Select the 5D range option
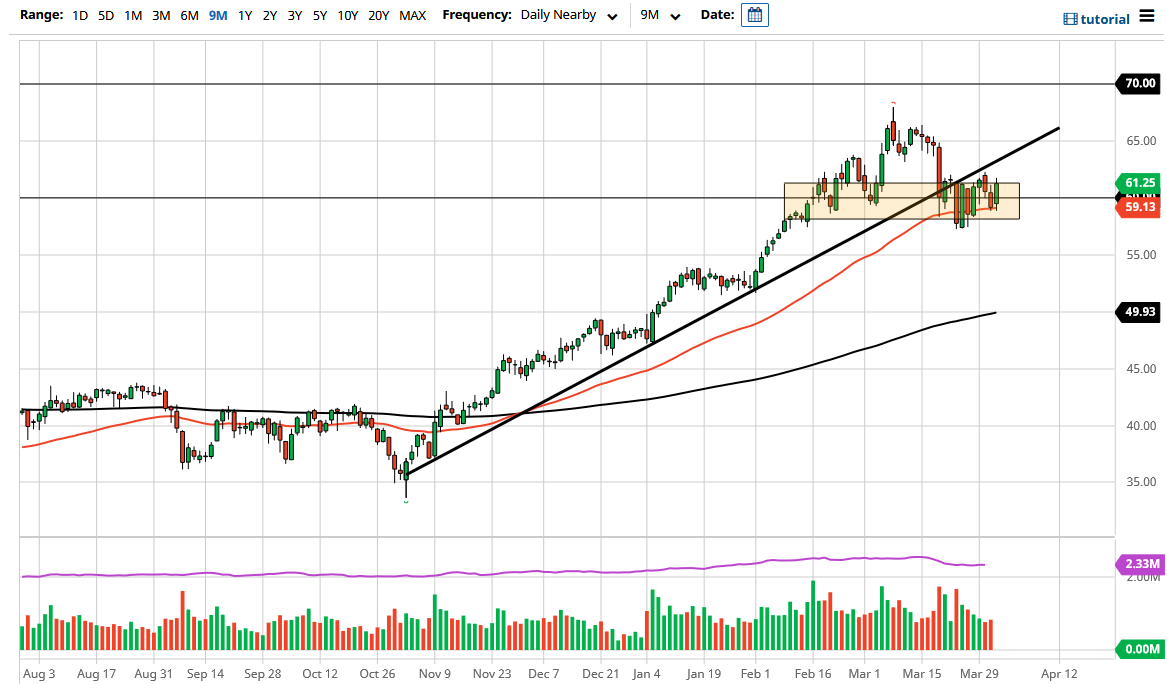 [106, 15]
